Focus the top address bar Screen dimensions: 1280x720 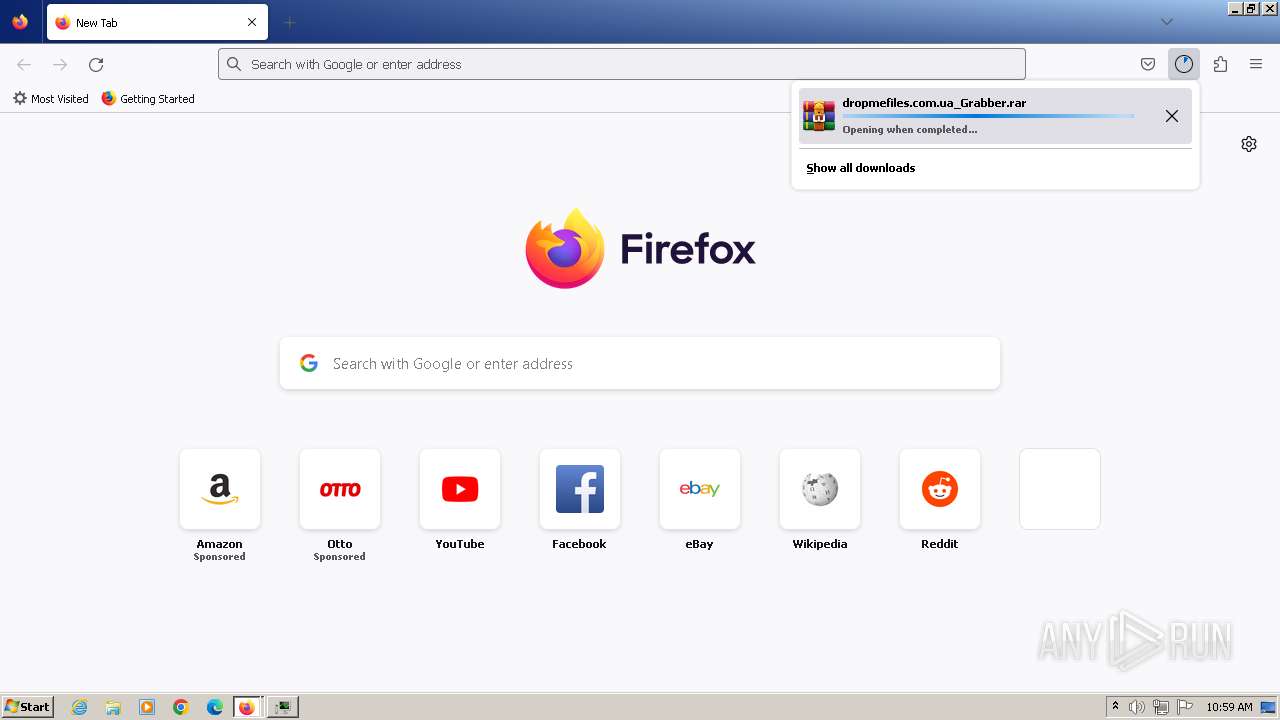622,64
